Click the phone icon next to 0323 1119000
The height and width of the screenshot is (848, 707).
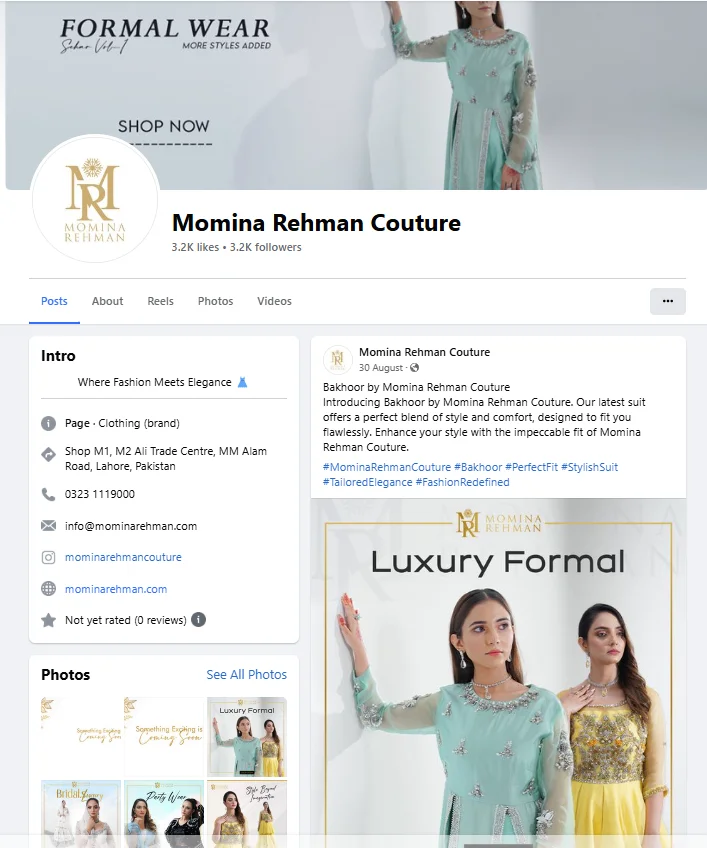48,494
